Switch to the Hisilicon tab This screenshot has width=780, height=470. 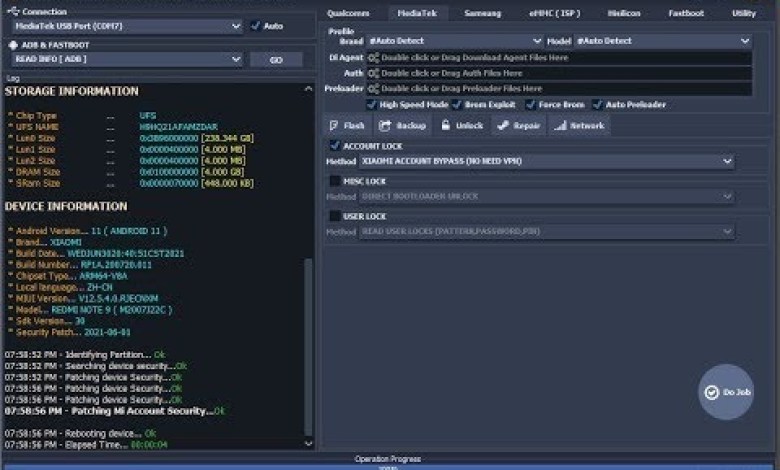coord(624,13)
